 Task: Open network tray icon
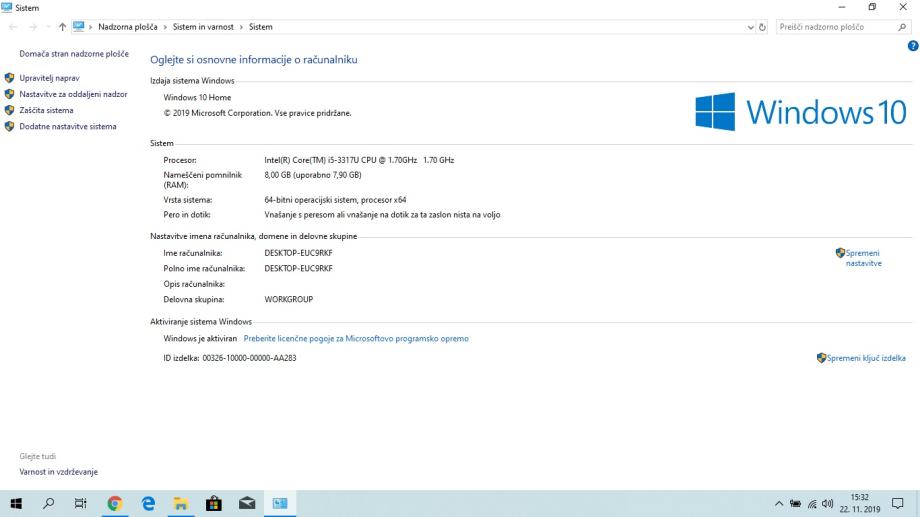[812, 504]
